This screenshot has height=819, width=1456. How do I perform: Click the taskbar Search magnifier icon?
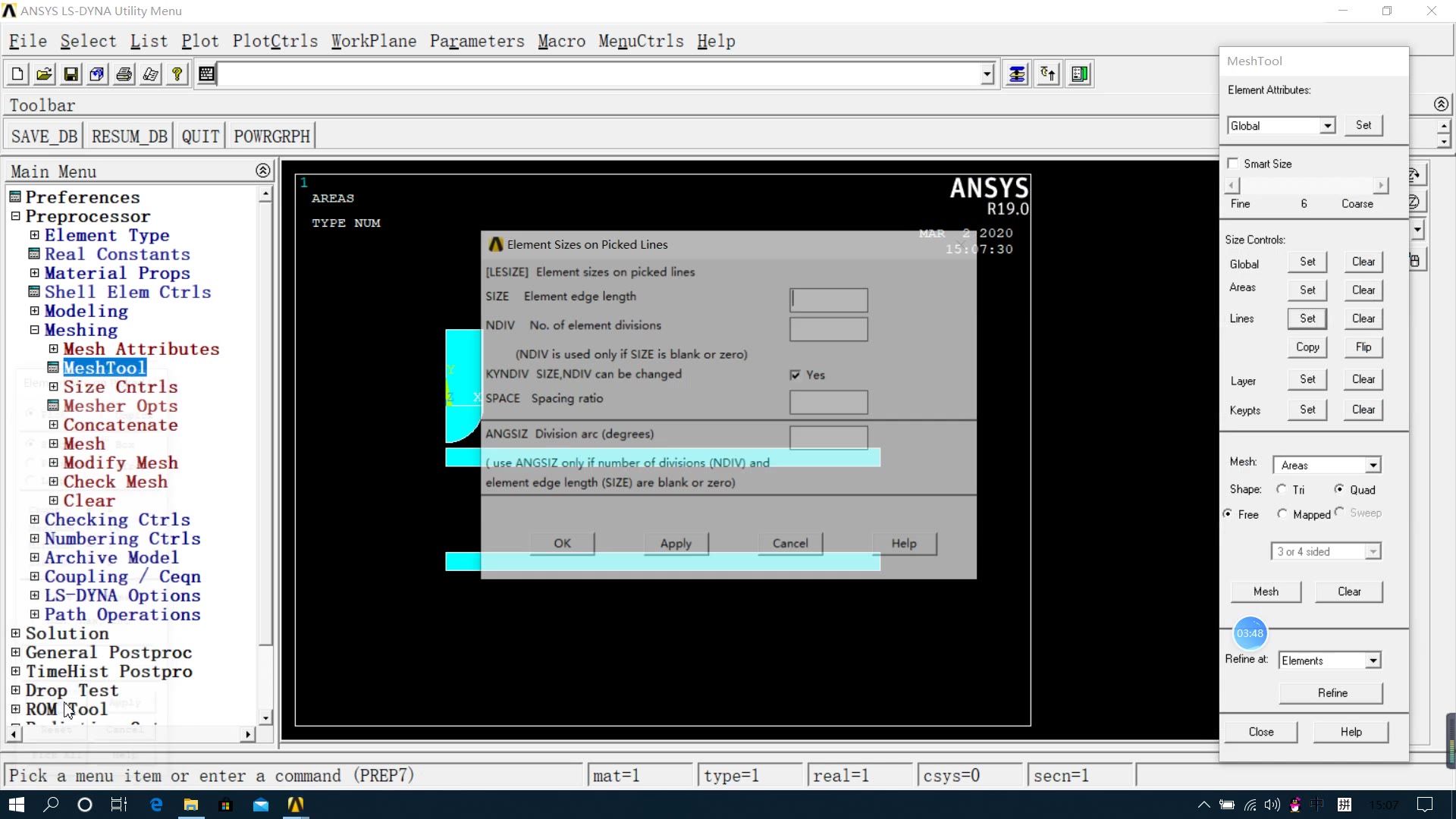click(51, 805)
